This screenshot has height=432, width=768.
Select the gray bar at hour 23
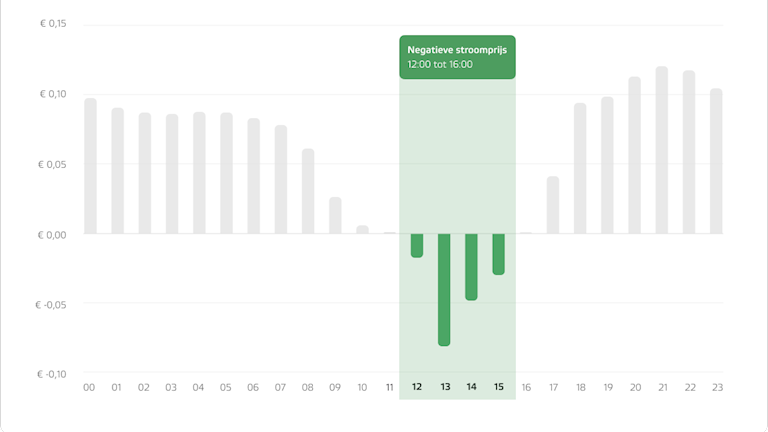(x=716, y=161)
